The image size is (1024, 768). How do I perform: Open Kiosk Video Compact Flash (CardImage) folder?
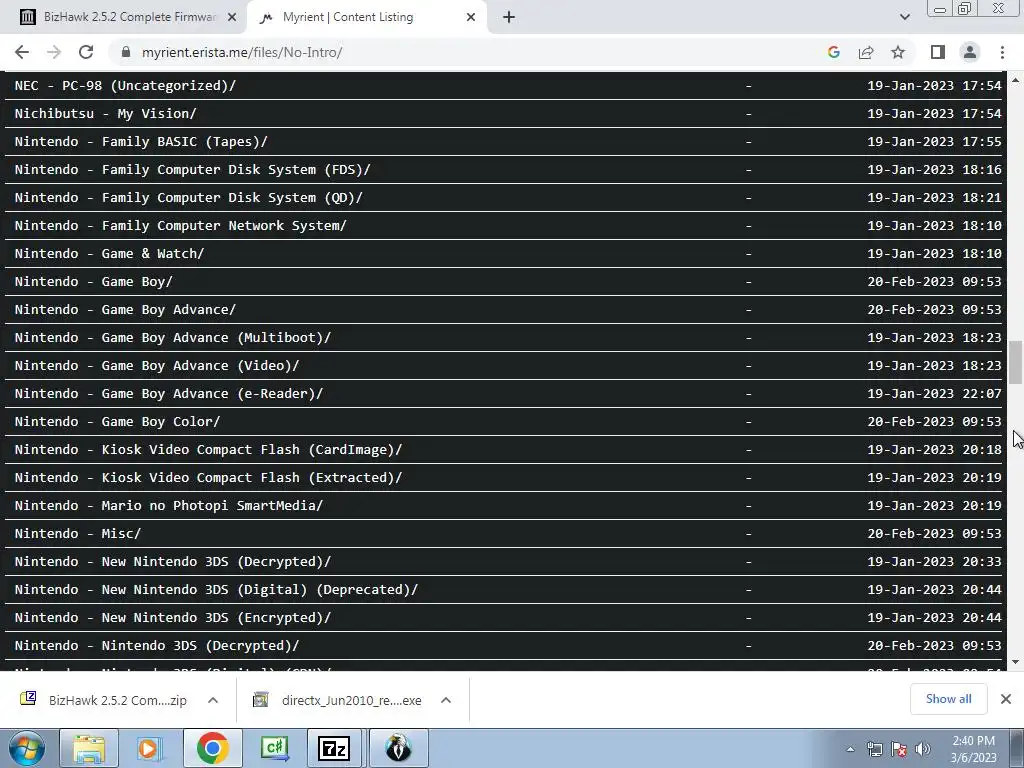point(208,450)
